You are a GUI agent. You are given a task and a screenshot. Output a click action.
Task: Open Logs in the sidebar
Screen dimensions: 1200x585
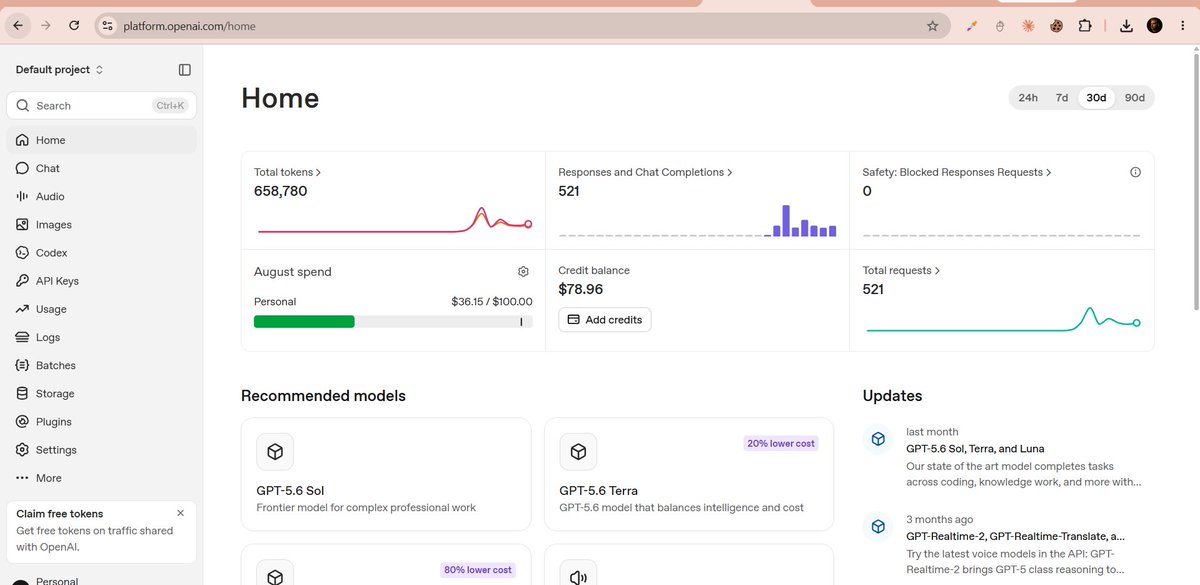tap(102, 337)
